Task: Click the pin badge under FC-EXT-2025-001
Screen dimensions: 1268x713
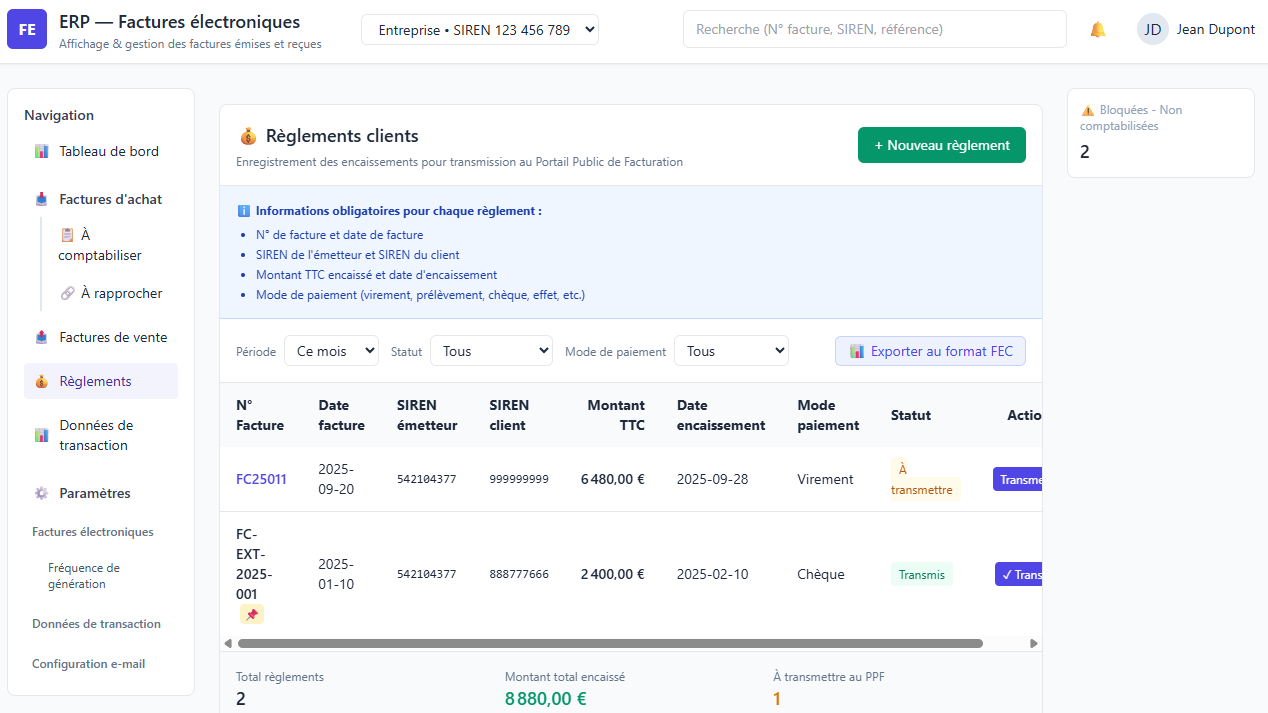Action: [252, 614]
